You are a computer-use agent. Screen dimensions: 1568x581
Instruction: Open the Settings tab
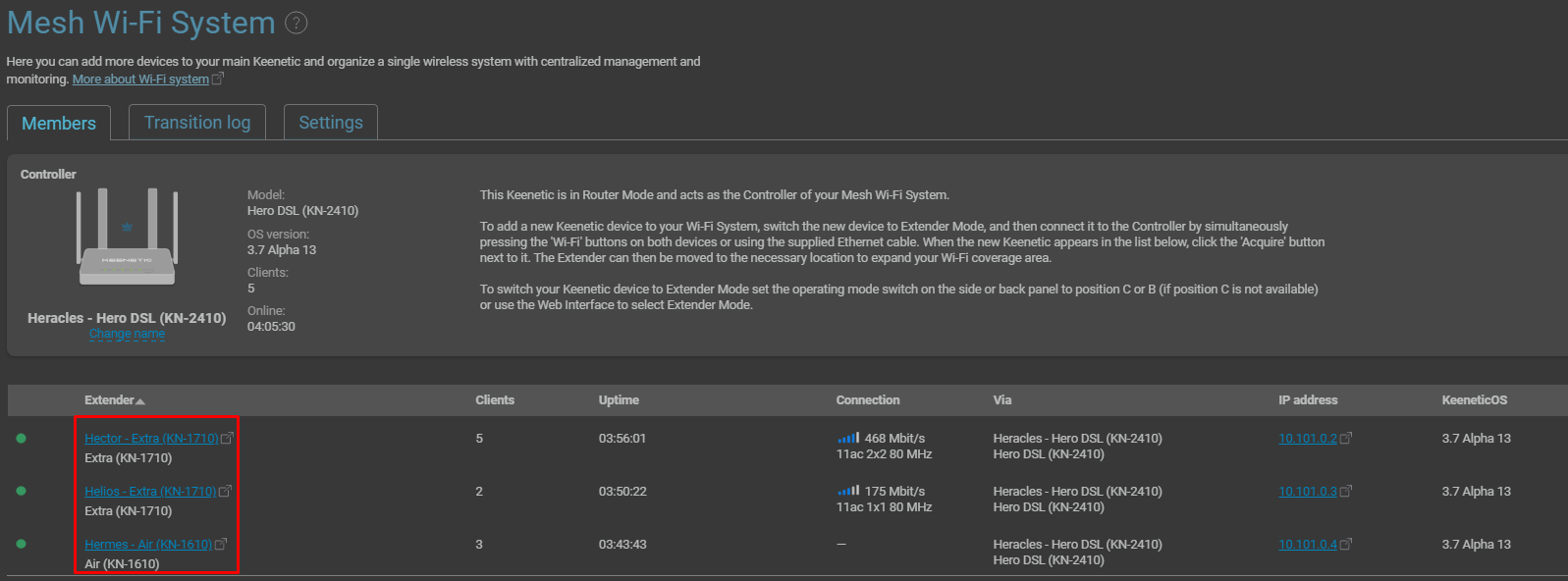[x=331, y=122]
